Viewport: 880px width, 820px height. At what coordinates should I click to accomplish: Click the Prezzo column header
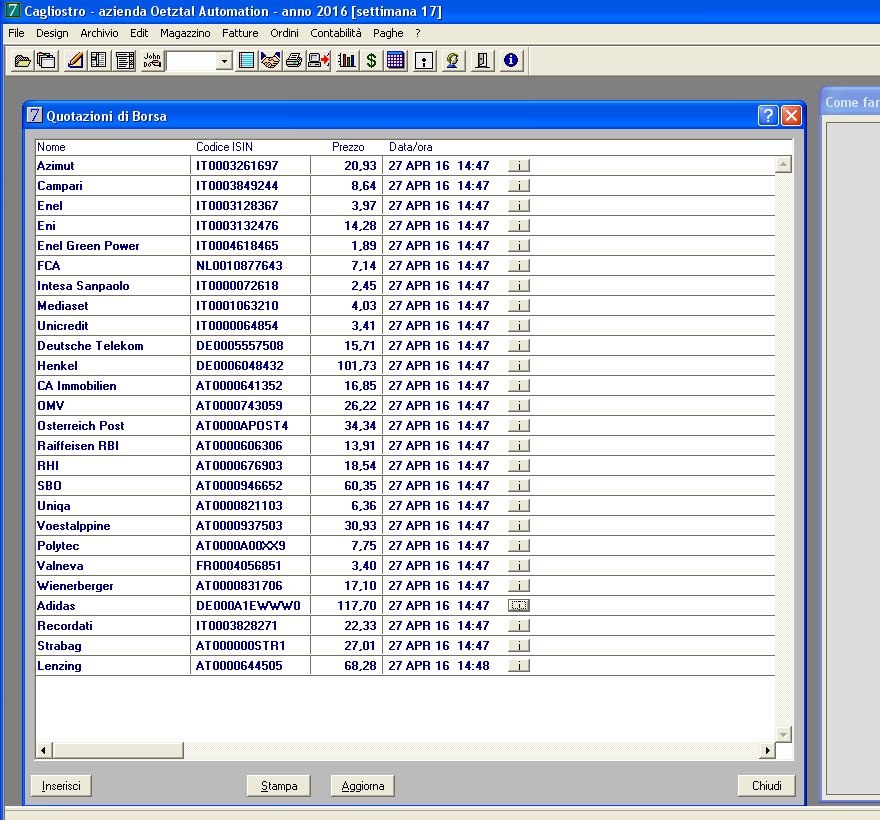(x=348, y=147)
